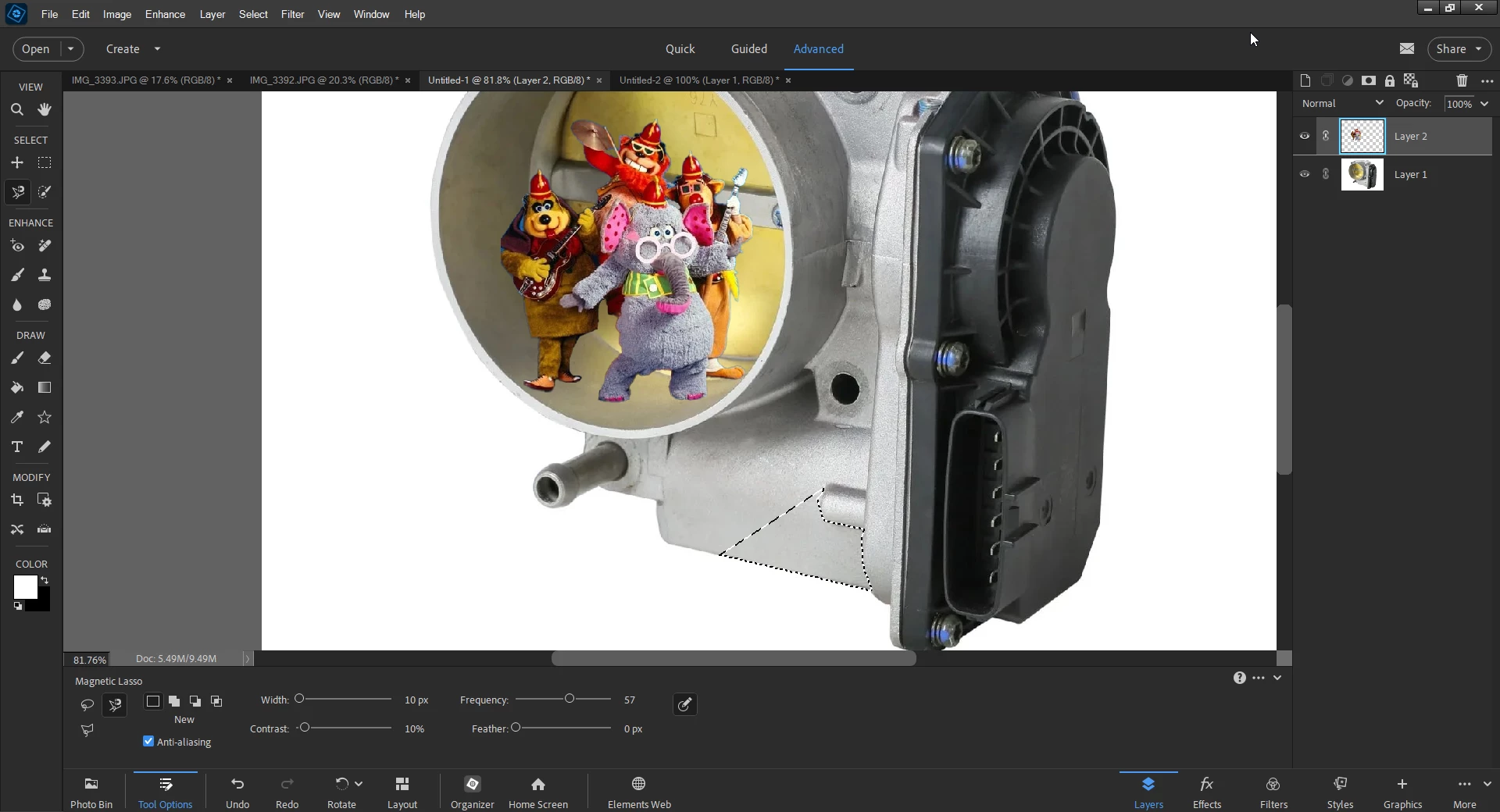Select the Type tool
The width and height of the screenshot is (1500, 812).
pos(16,447)
